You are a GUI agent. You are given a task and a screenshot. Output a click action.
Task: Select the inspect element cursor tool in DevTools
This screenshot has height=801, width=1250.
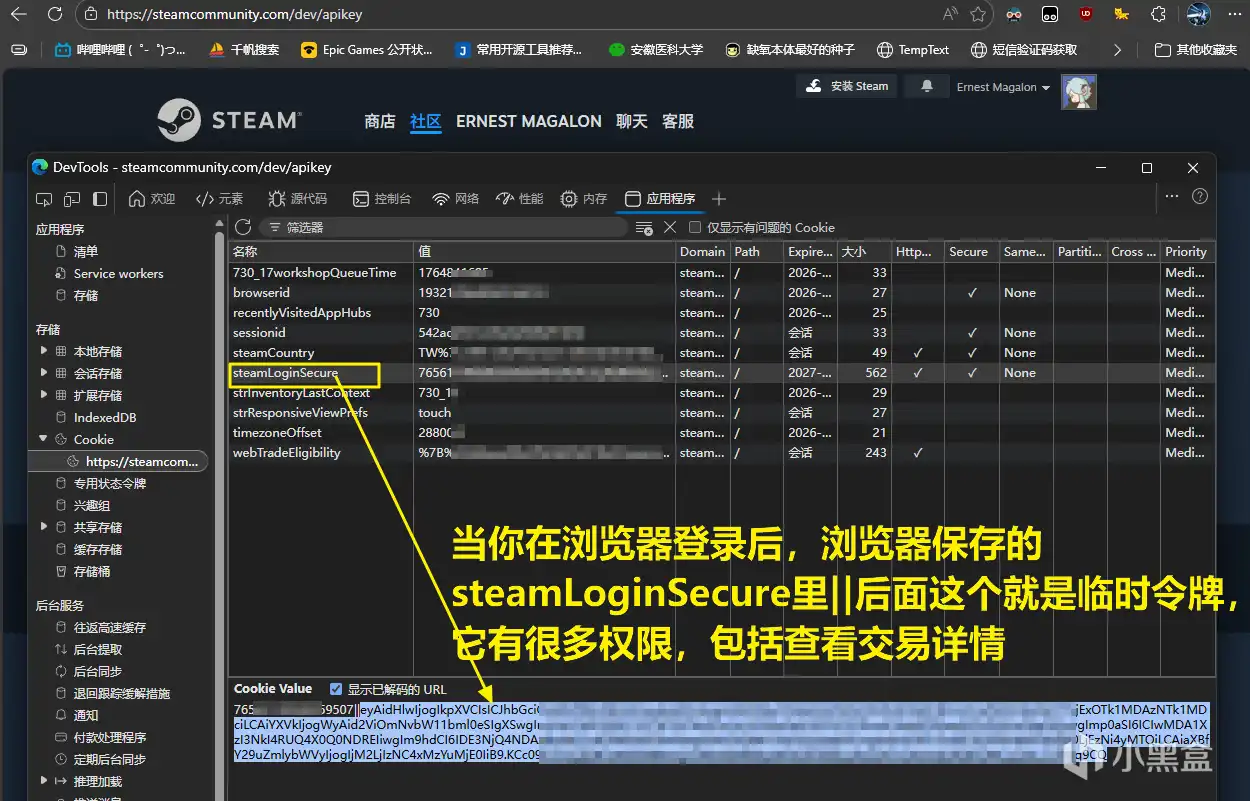point(43,198)
